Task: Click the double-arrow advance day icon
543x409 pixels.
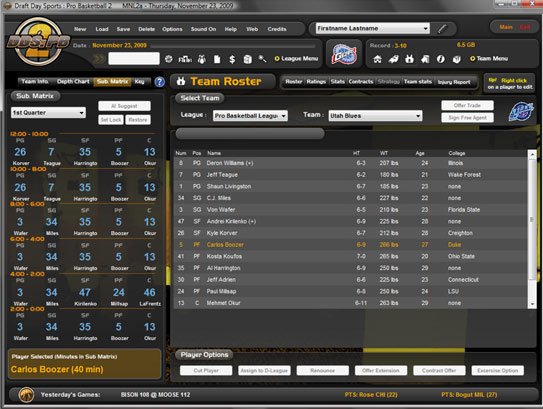Action: tap(99, 59)
